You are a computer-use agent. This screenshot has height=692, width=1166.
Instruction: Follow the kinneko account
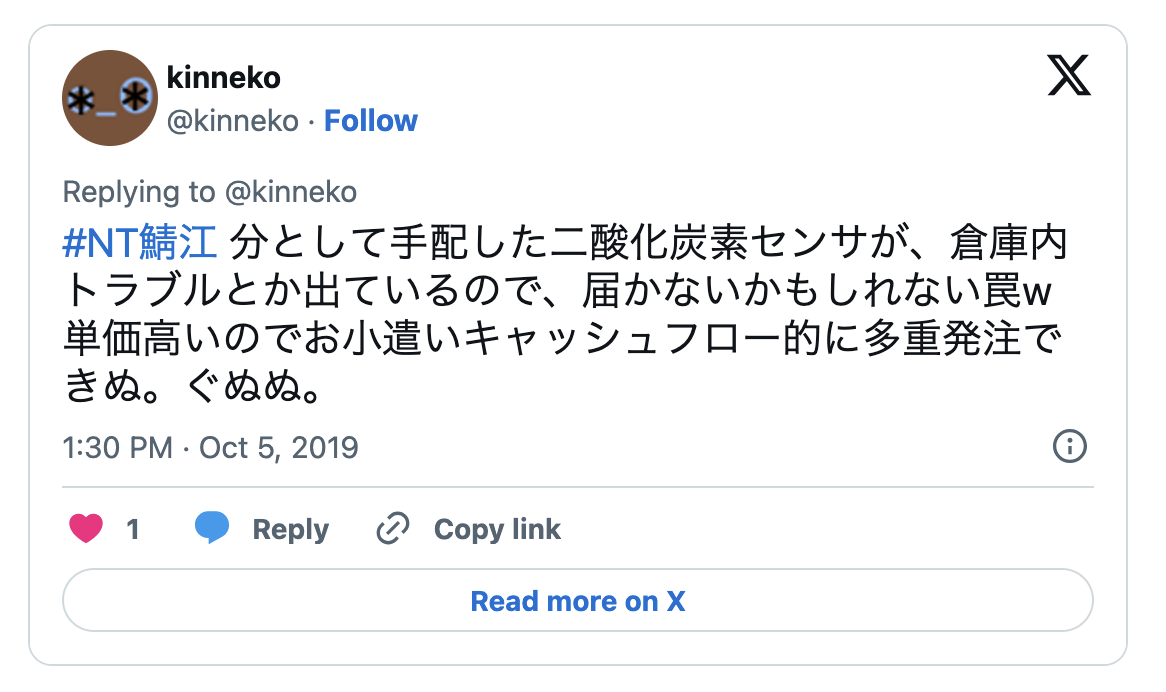point(371,121)
